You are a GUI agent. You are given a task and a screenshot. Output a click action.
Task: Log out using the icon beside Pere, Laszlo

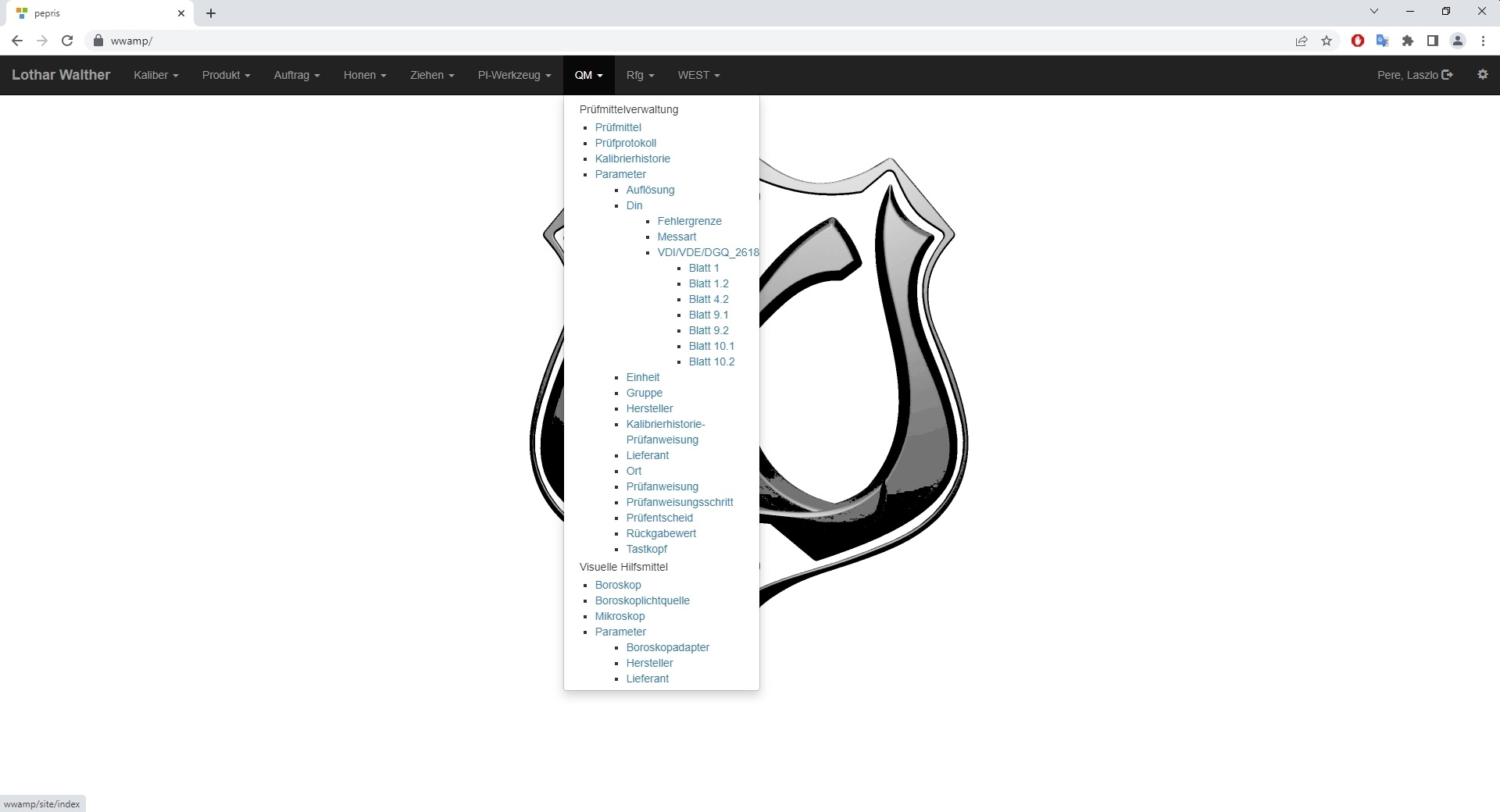coord(1447,75)
